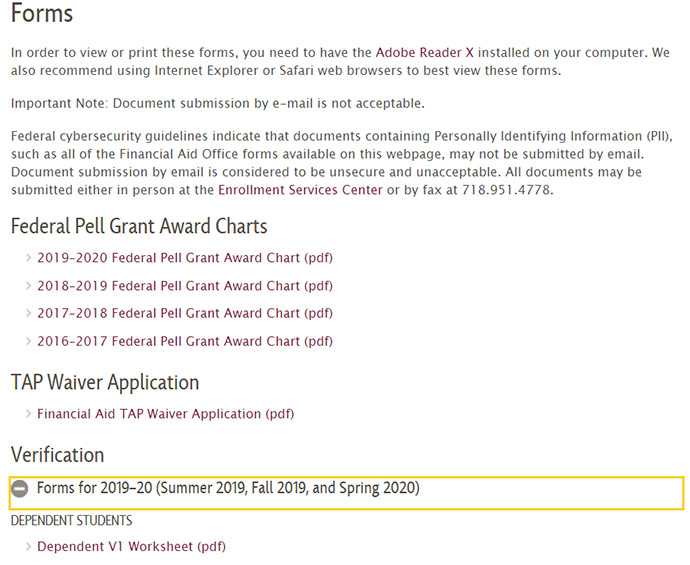Image resolution: width=690 pixels, height=565 pixels.
Task: Open 2019-2020 Federal Pell Grant Award Chart
Action: pos(185,257)
